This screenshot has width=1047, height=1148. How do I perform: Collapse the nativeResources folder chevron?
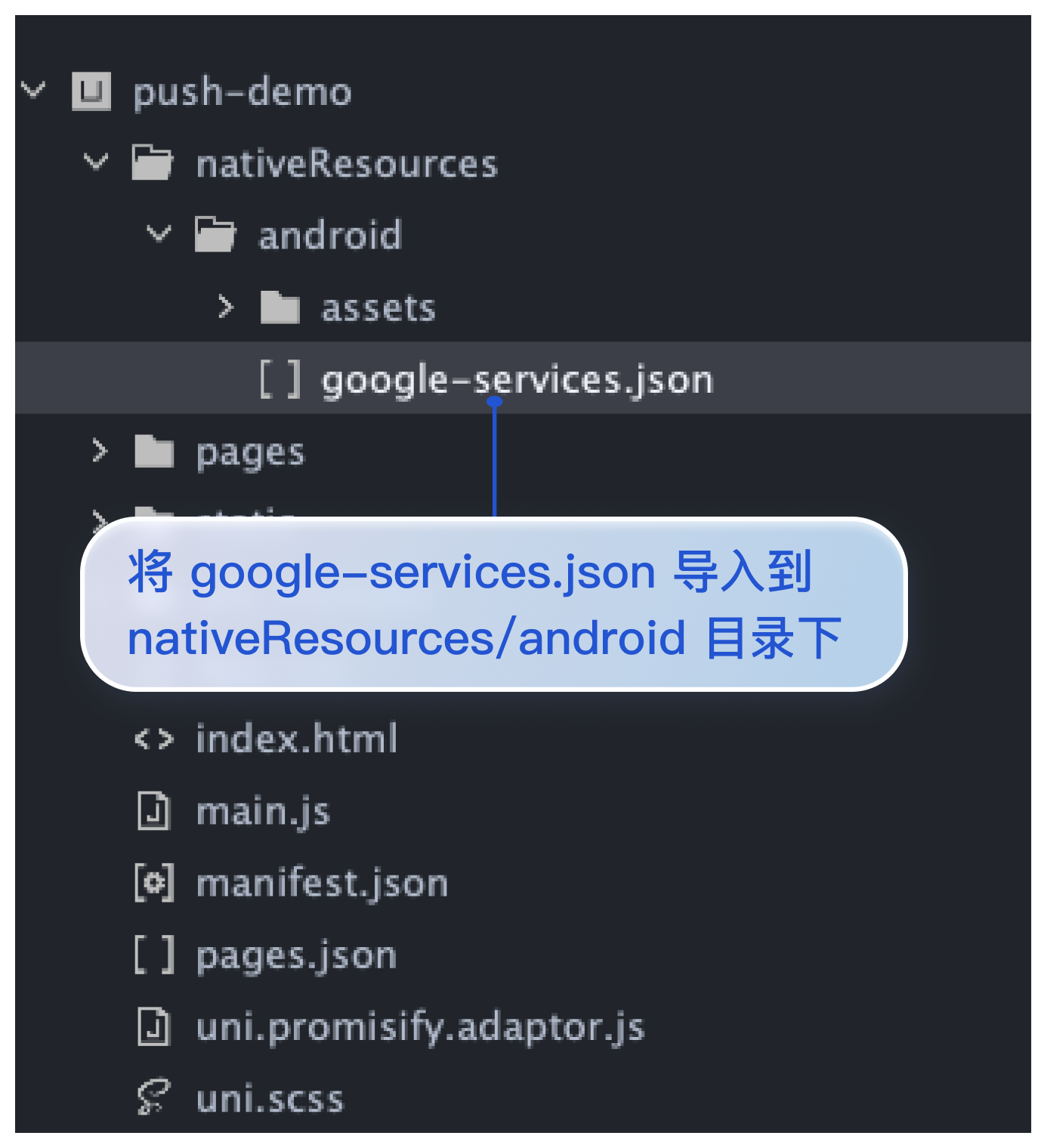tap(96, 162)
